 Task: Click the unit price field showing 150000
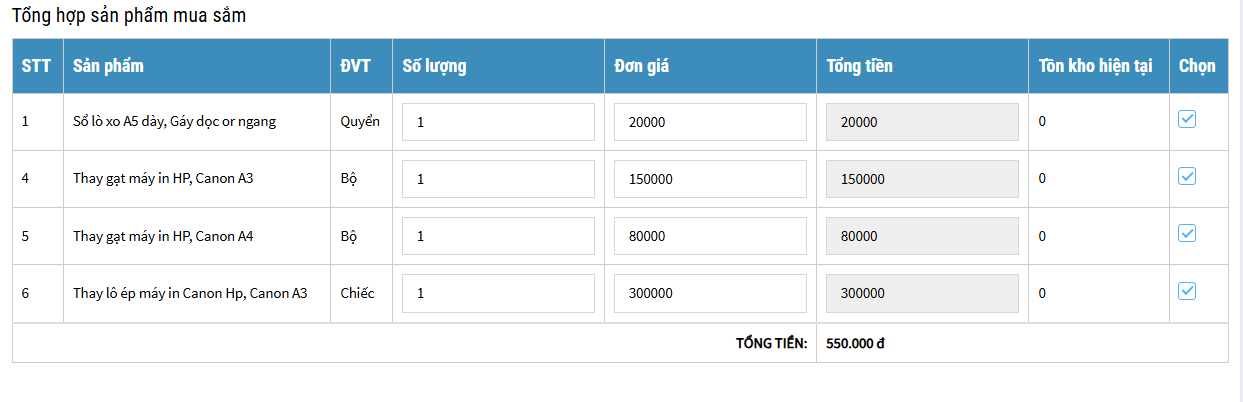pos(710,179)
